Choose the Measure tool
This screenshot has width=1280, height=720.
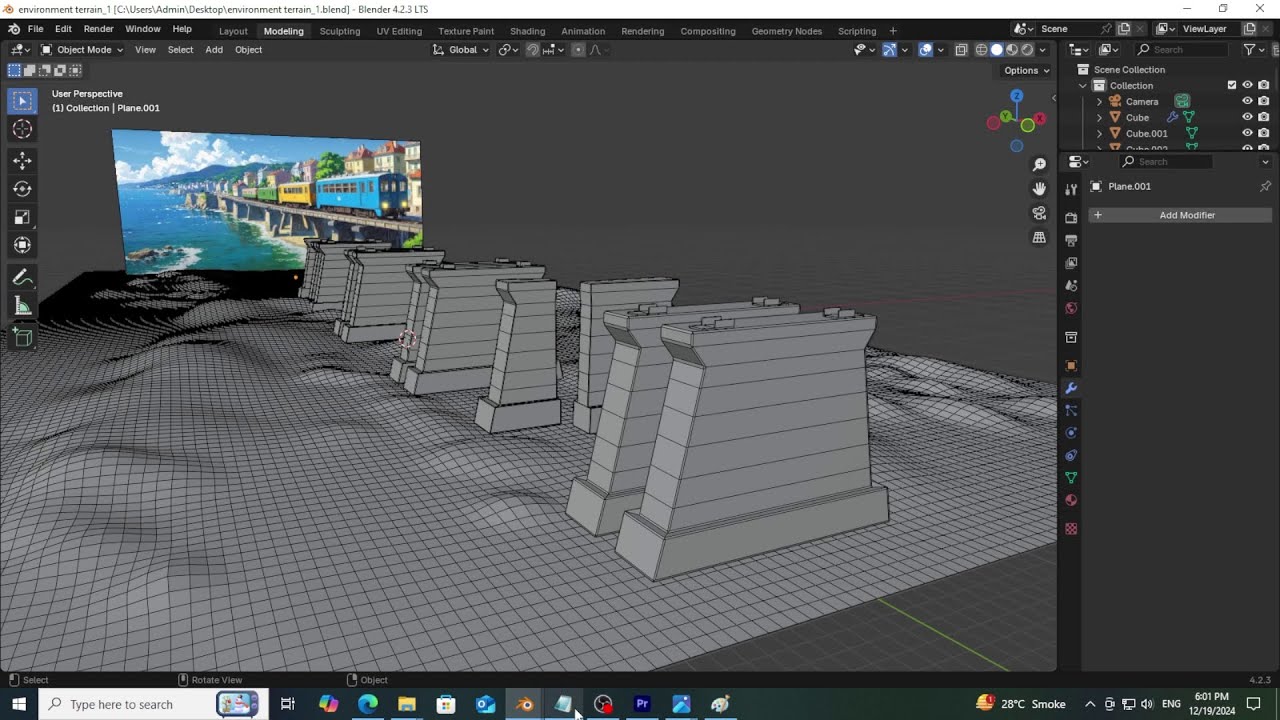click(22, 306)
